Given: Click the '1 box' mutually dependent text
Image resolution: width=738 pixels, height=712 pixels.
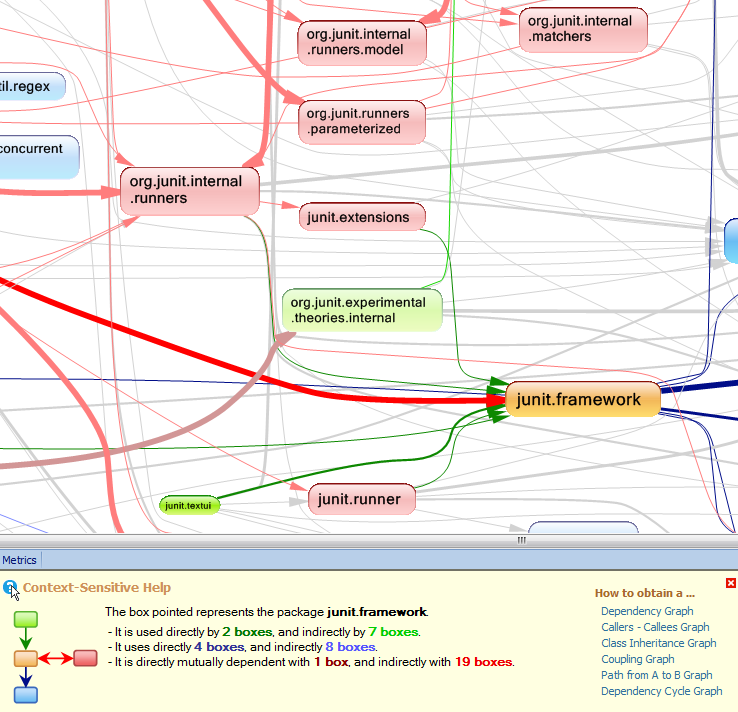Looking at the screenshot, I should tap(331, 662).
